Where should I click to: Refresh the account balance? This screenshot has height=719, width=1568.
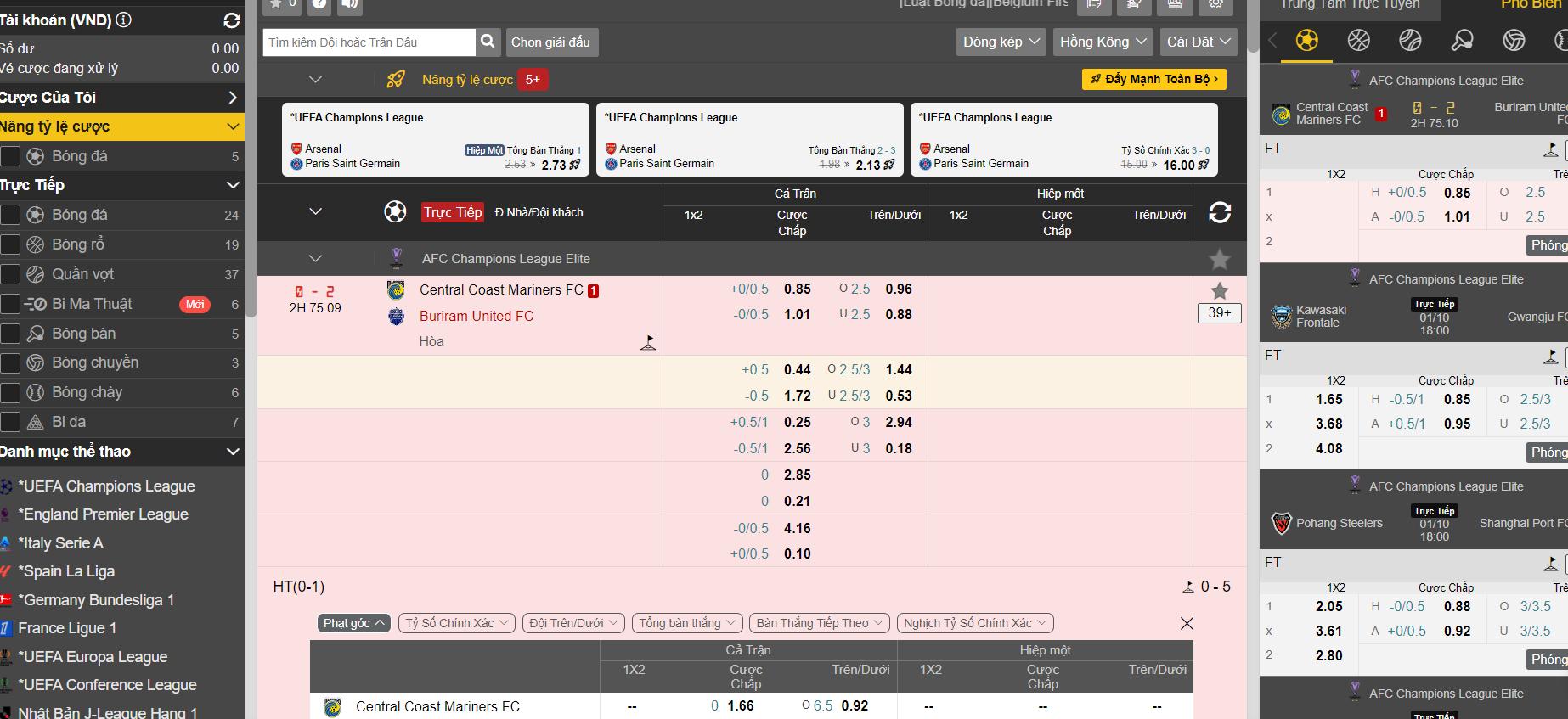(x=231, y=20)
